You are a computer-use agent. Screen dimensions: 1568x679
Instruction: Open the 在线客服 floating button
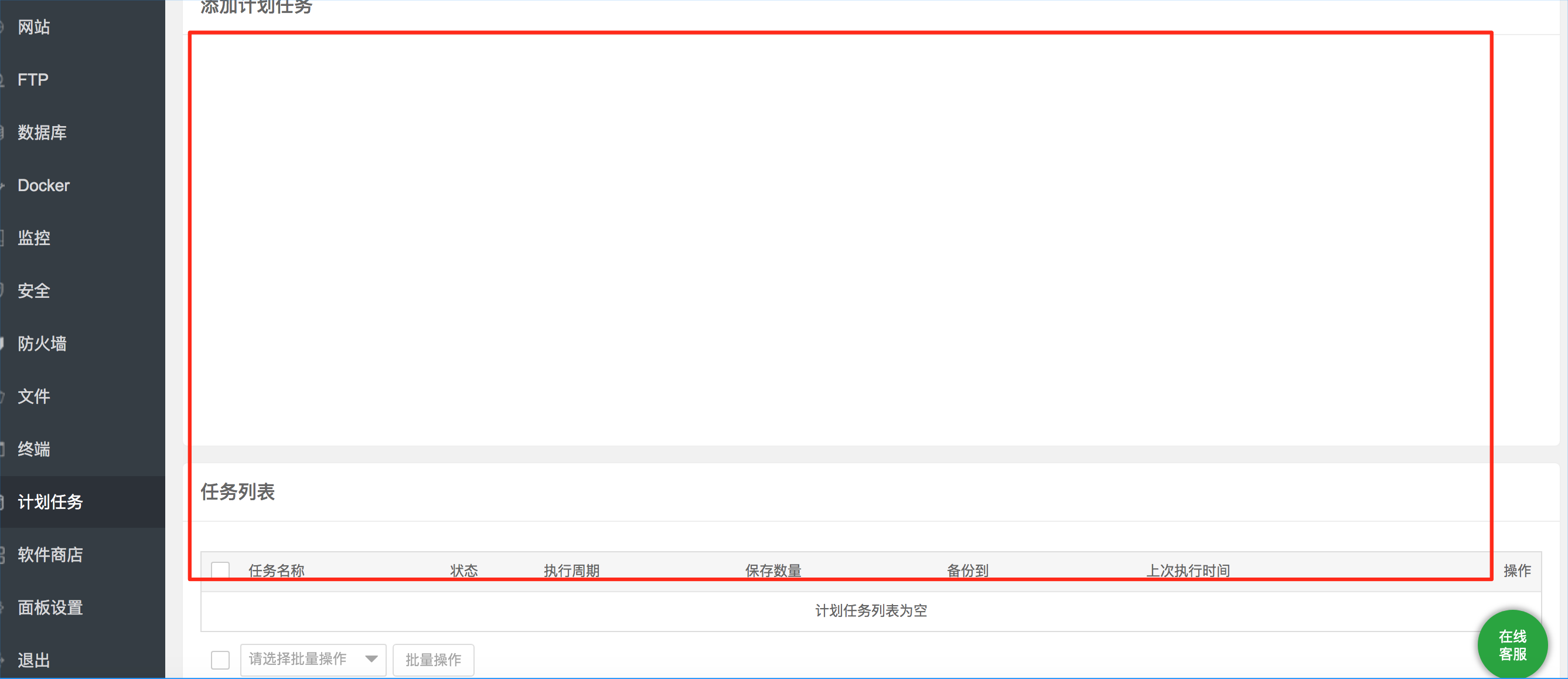(1512, 645)
